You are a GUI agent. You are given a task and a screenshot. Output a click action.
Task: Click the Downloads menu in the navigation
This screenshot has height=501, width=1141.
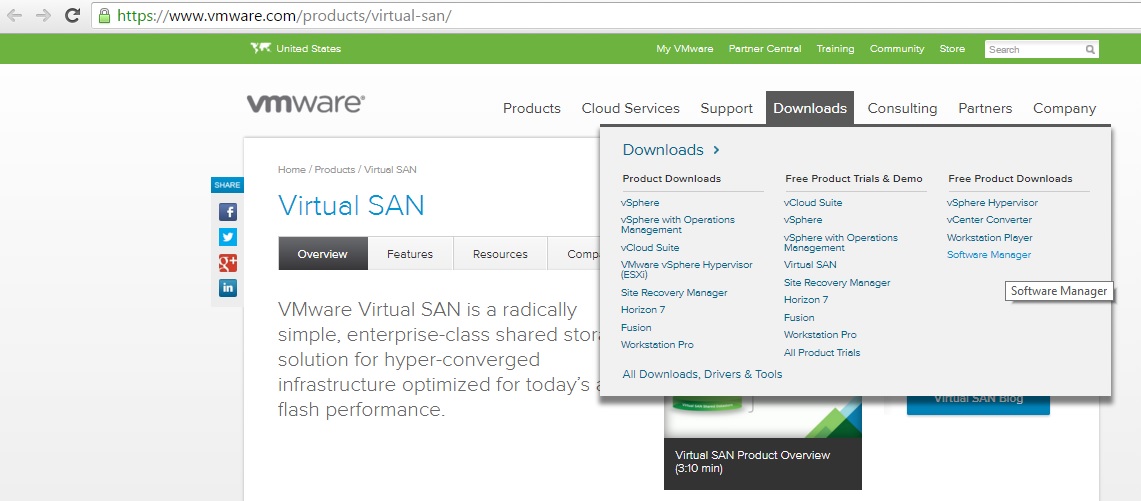tap(810, 109)
